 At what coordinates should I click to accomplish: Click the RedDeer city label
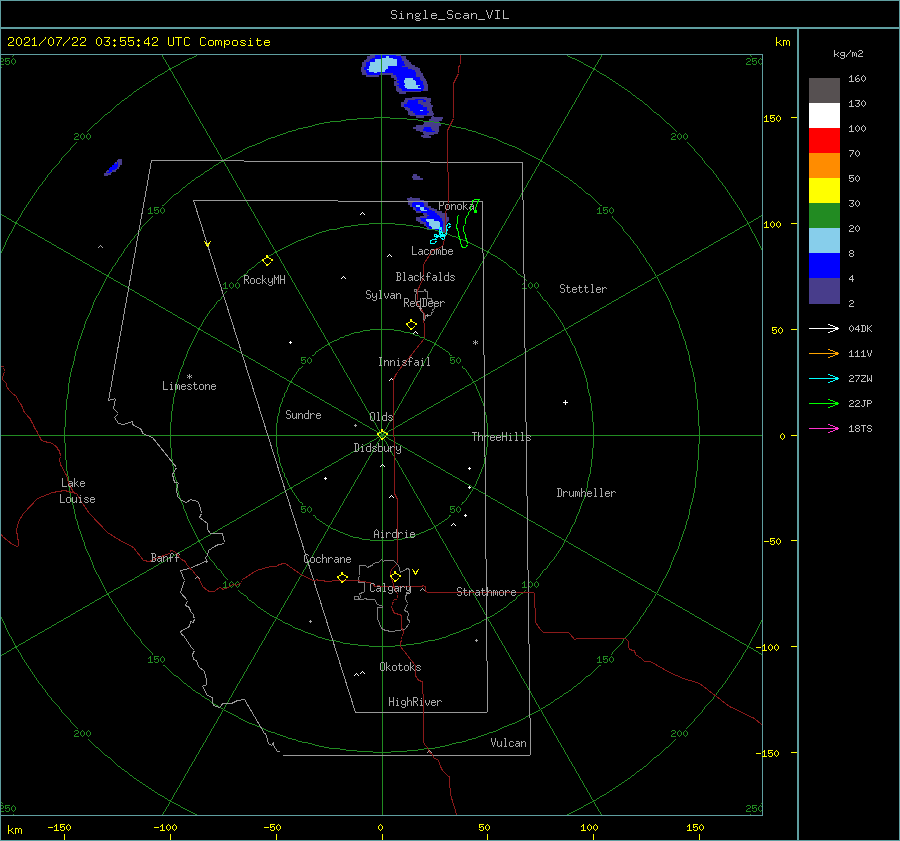click(424, 303)
